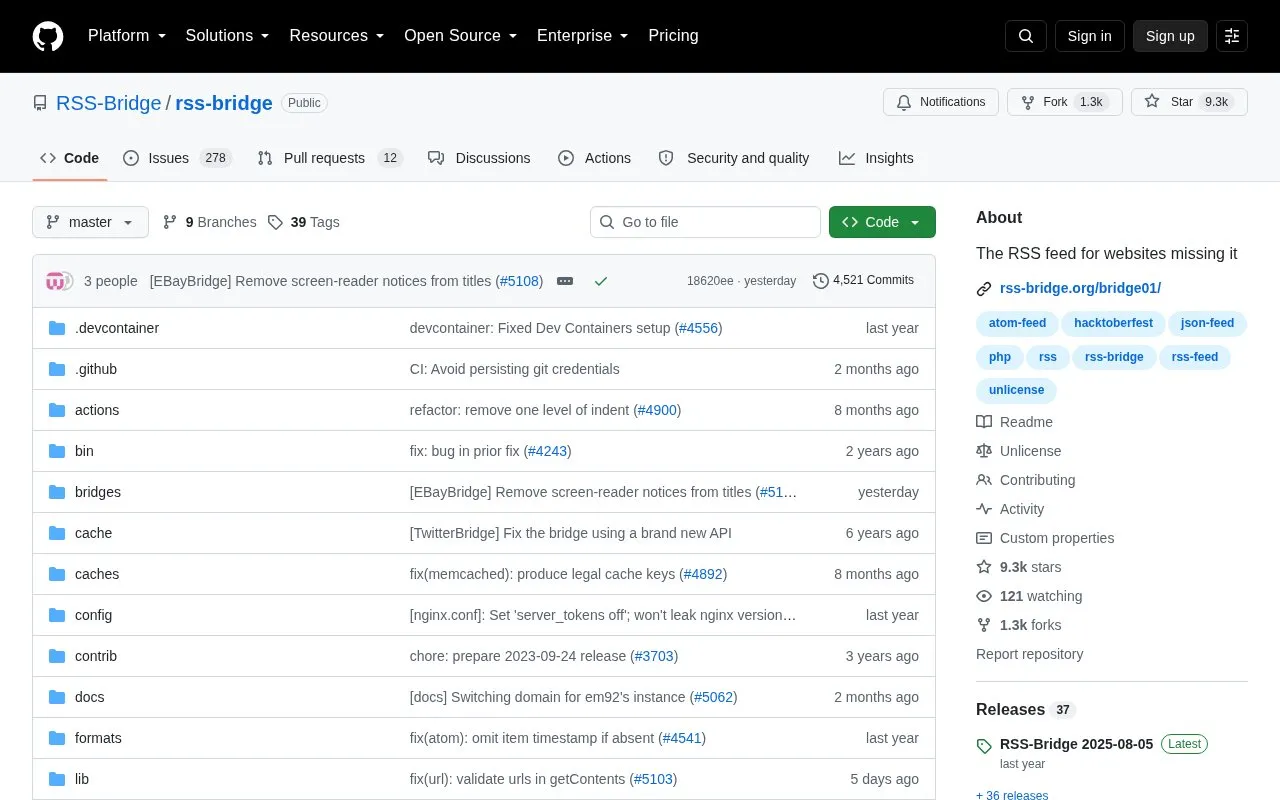Open the Unlicense license link
Screen dimensions: 1280x800
[1018, 451]
